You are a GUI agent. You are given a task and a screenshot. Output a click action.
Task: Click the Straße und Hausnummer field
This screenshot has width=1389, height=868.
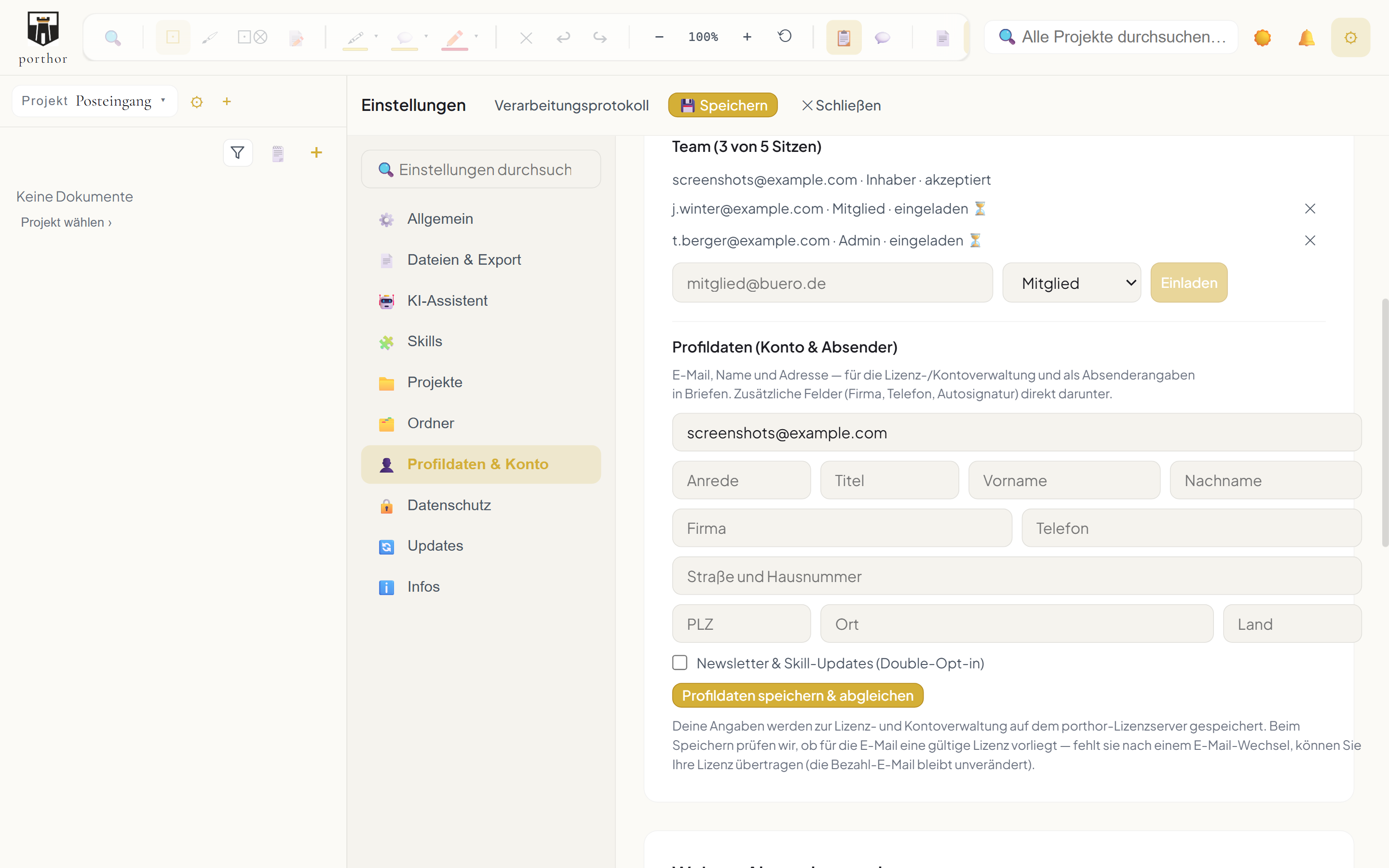pyautogui.click(x=1017, y=576)
